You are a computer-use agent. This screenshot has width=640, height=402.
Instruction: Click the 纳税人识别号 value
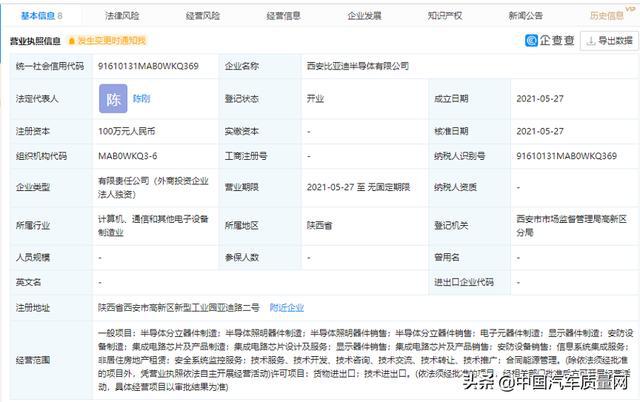[x=567, y=156]
